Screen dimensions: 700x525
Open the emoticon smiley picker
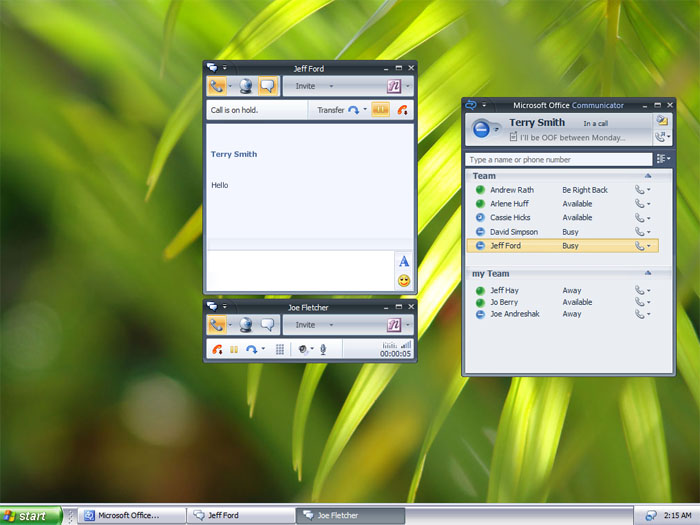(x=404, y=281)
